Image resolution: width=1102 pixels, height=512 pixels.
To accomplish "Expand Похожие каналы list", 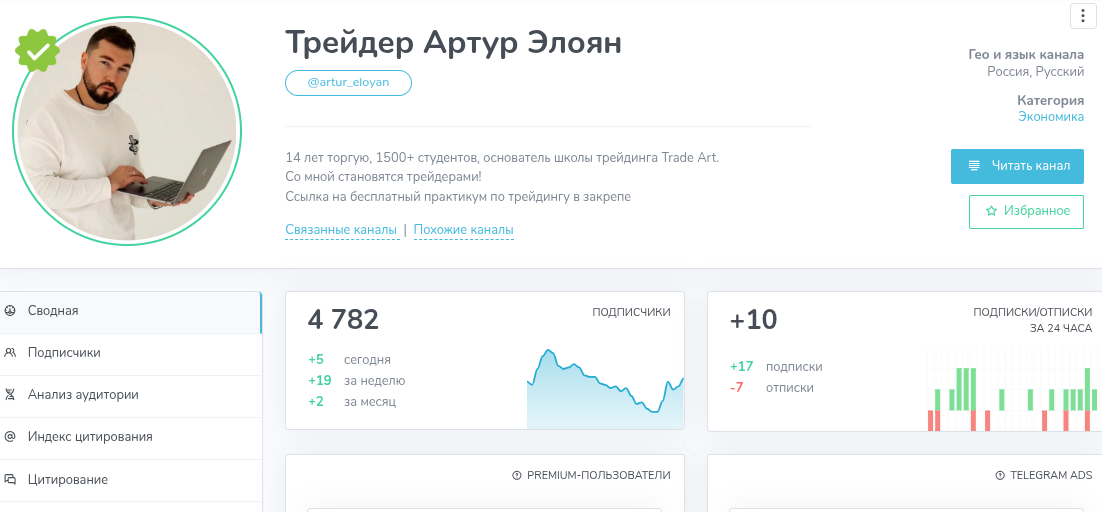I will [463, 230].
